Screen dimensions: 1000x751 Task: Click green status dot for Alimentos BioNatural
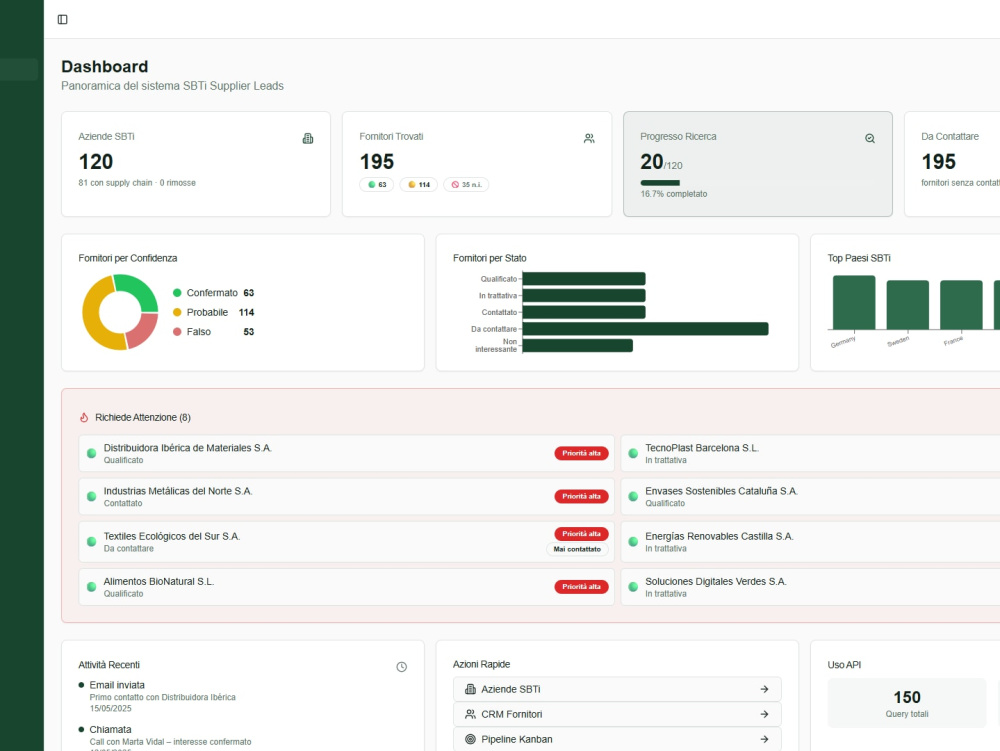(x=92, y=587)
